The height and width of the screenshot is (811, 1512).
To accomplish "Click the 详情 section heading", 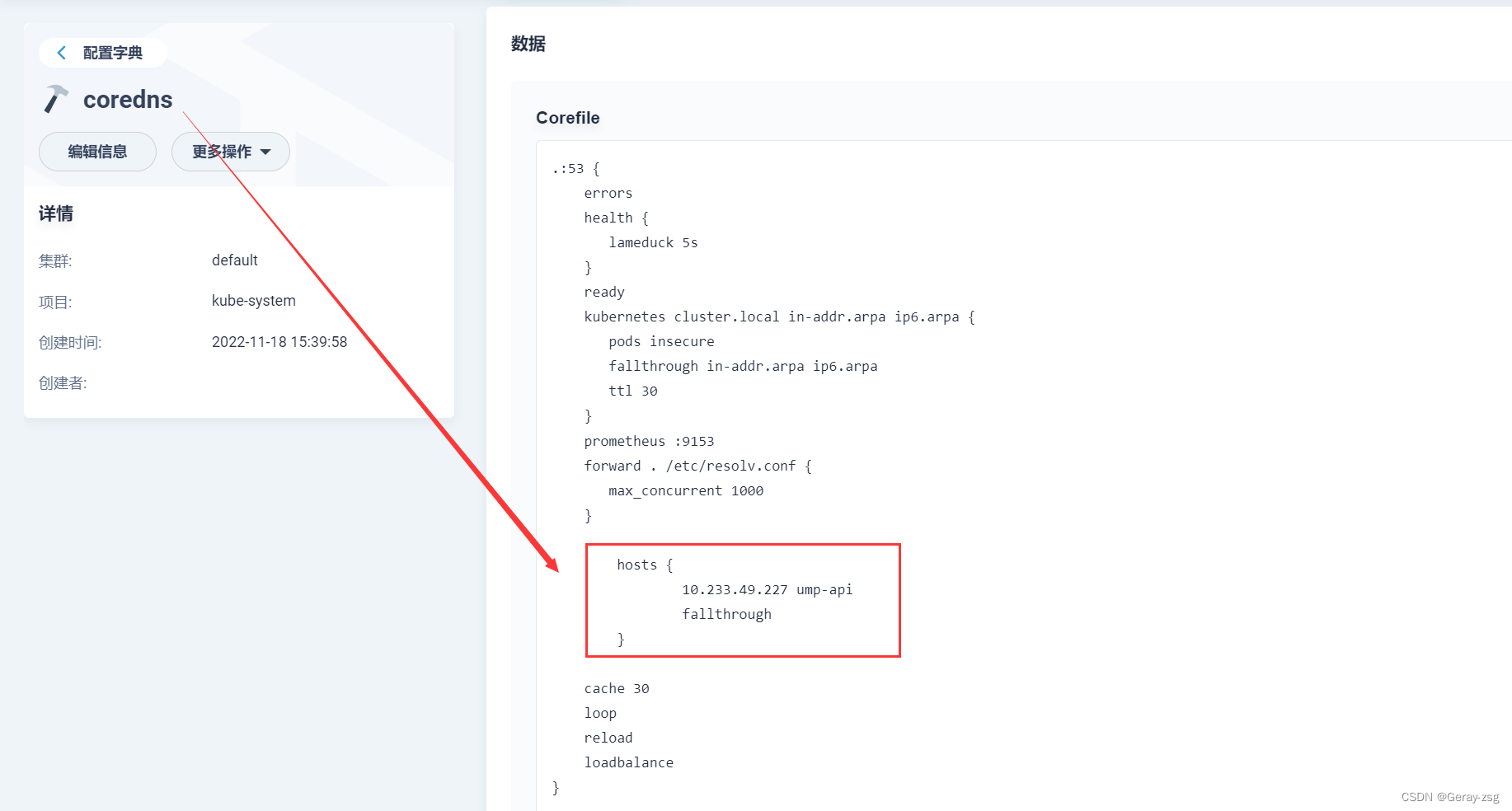I will pos(56,214).
